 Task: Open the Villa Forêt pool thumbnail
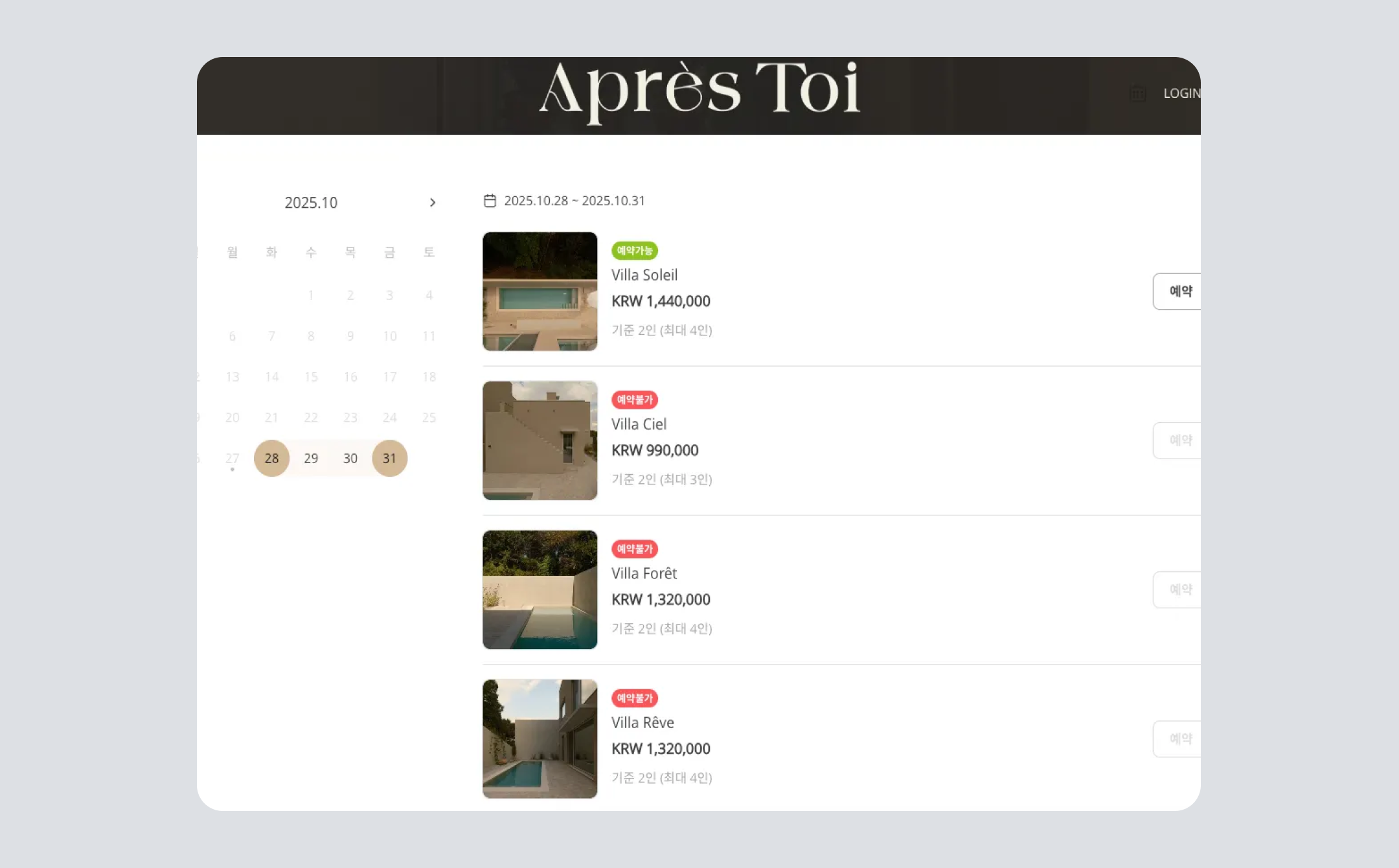(x=540, y=589)
